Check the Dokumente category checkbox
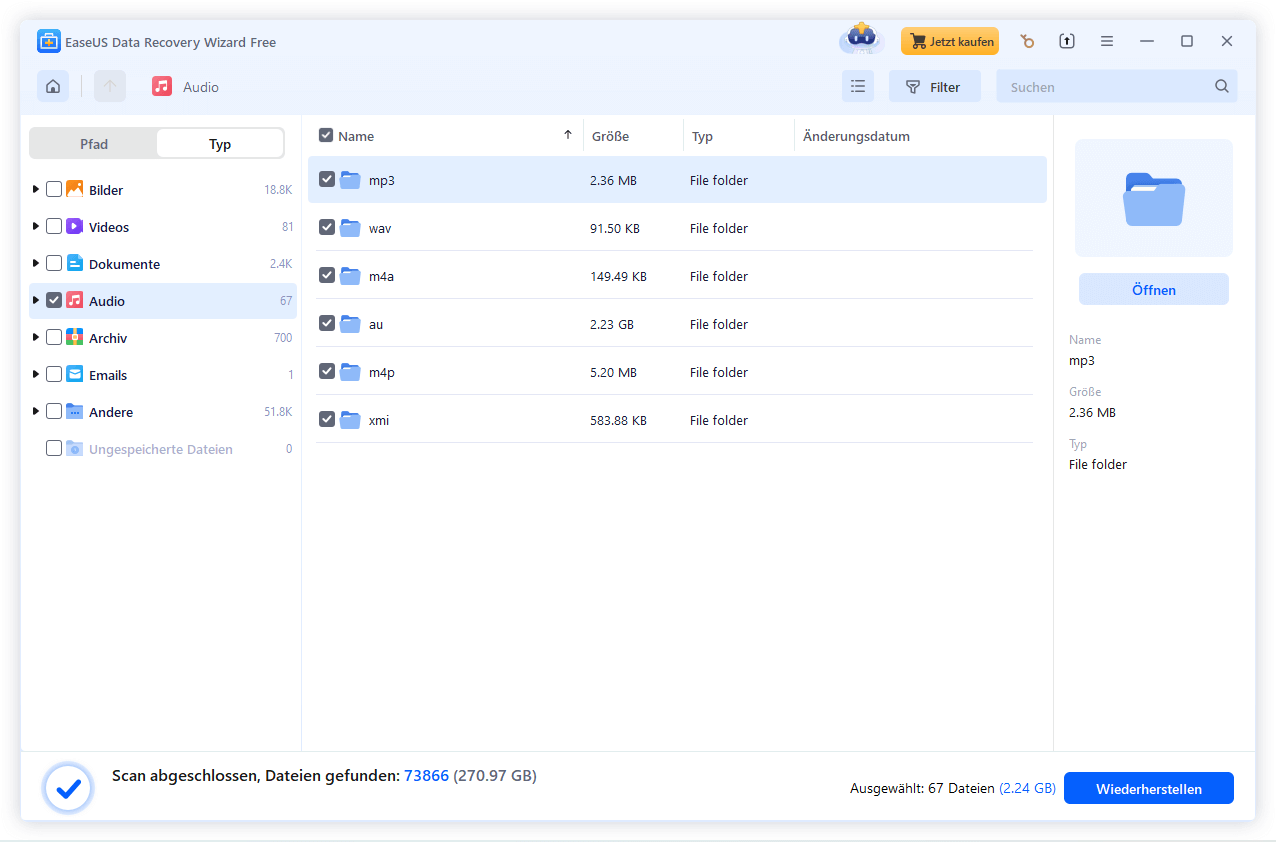The height and width of the screenshot is (842, 1276). click(x=54, y=263)
